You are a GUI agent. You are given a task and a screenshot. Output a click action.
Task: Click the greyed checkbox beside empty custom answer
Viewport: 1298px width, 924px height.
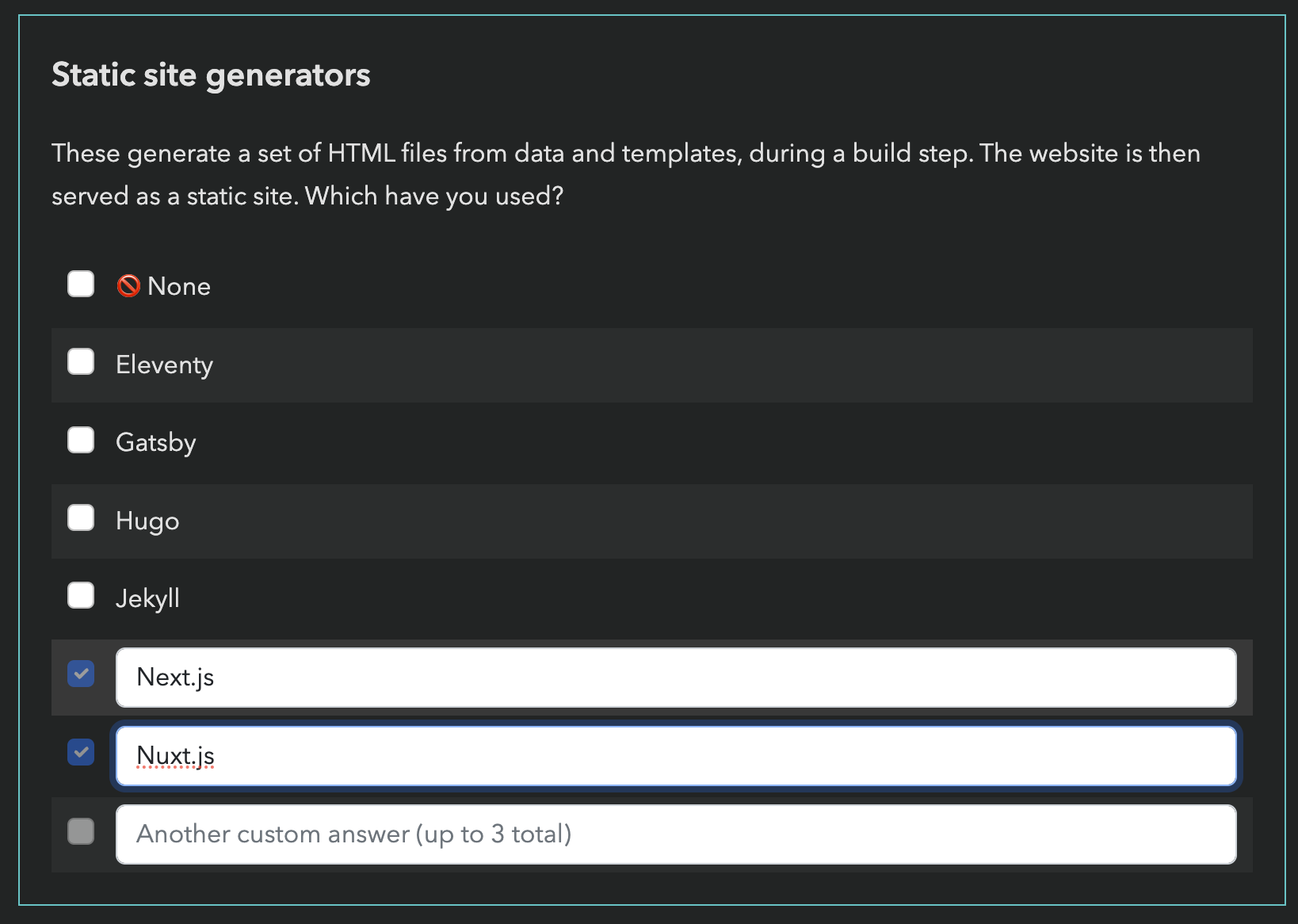coord(81,831)
